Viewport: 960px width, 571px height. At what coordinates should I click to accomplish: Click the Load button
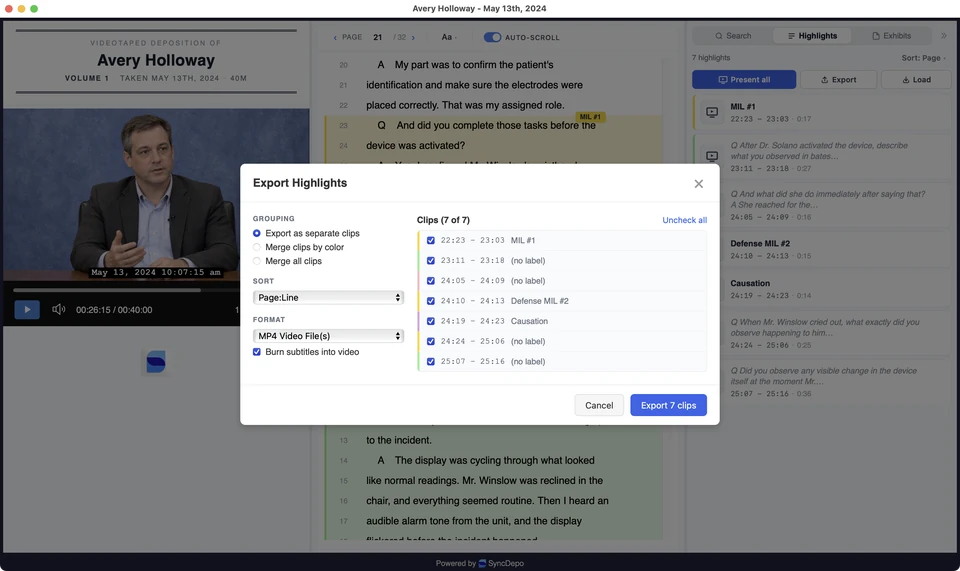[x=916, y=80]
